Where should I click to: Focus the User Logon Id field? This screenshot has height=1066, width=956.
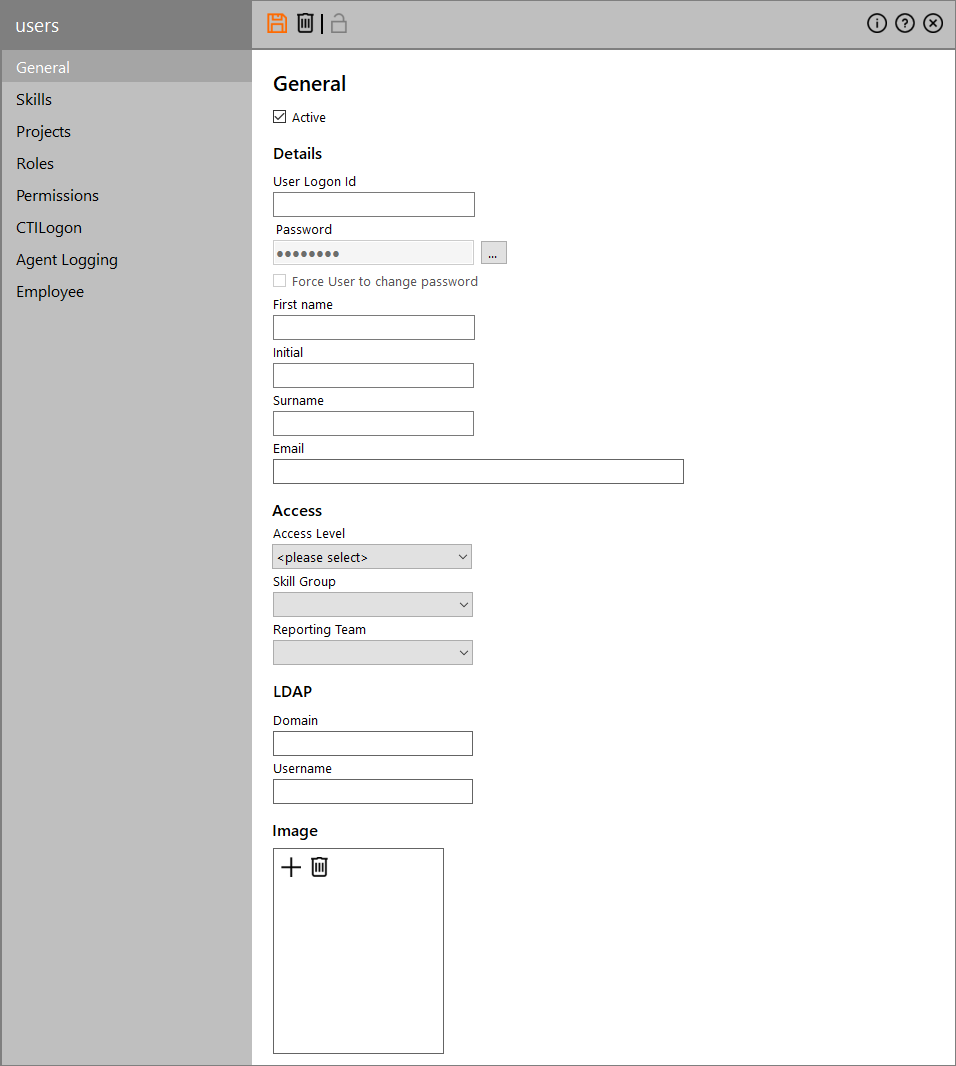[374, 205]
